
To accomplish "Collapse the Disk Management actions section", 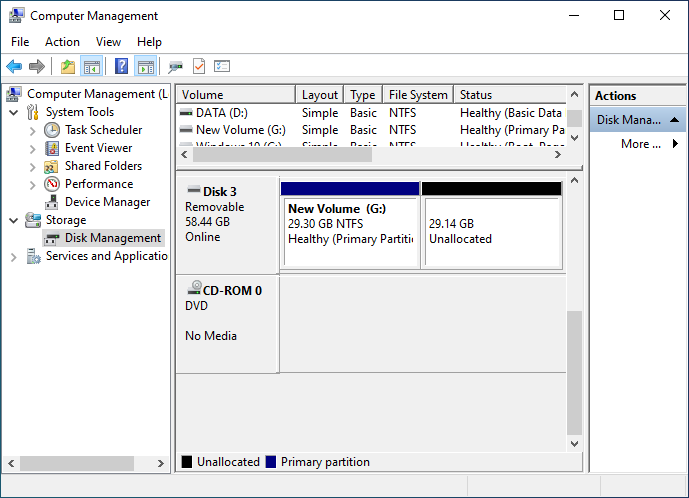I will 674,120.
